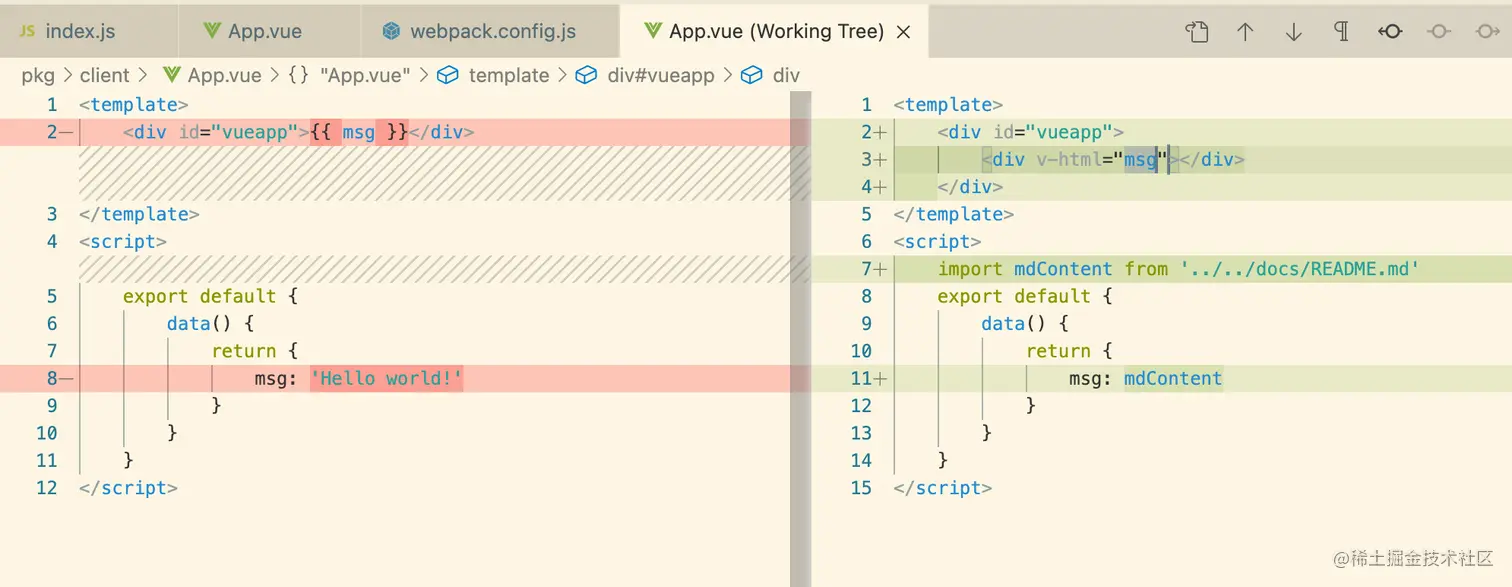Toggle whitespace paragraph mark icon
This screenshot has height=587, width=1512.
point(1342,32)
